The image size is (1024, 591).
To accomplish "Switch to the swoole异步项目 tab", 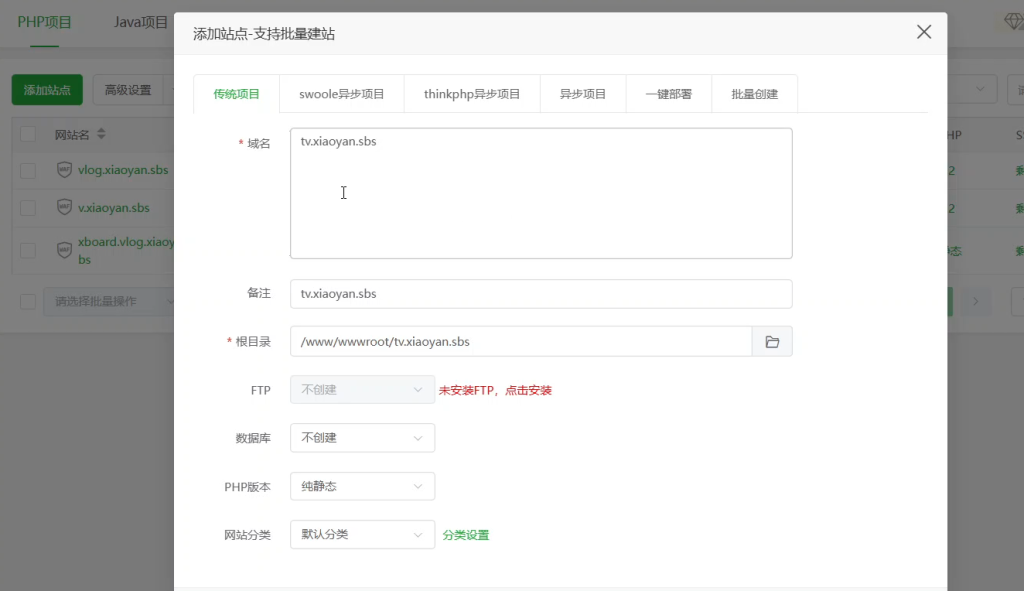I will pyautogui.click(x=341, y=94).
